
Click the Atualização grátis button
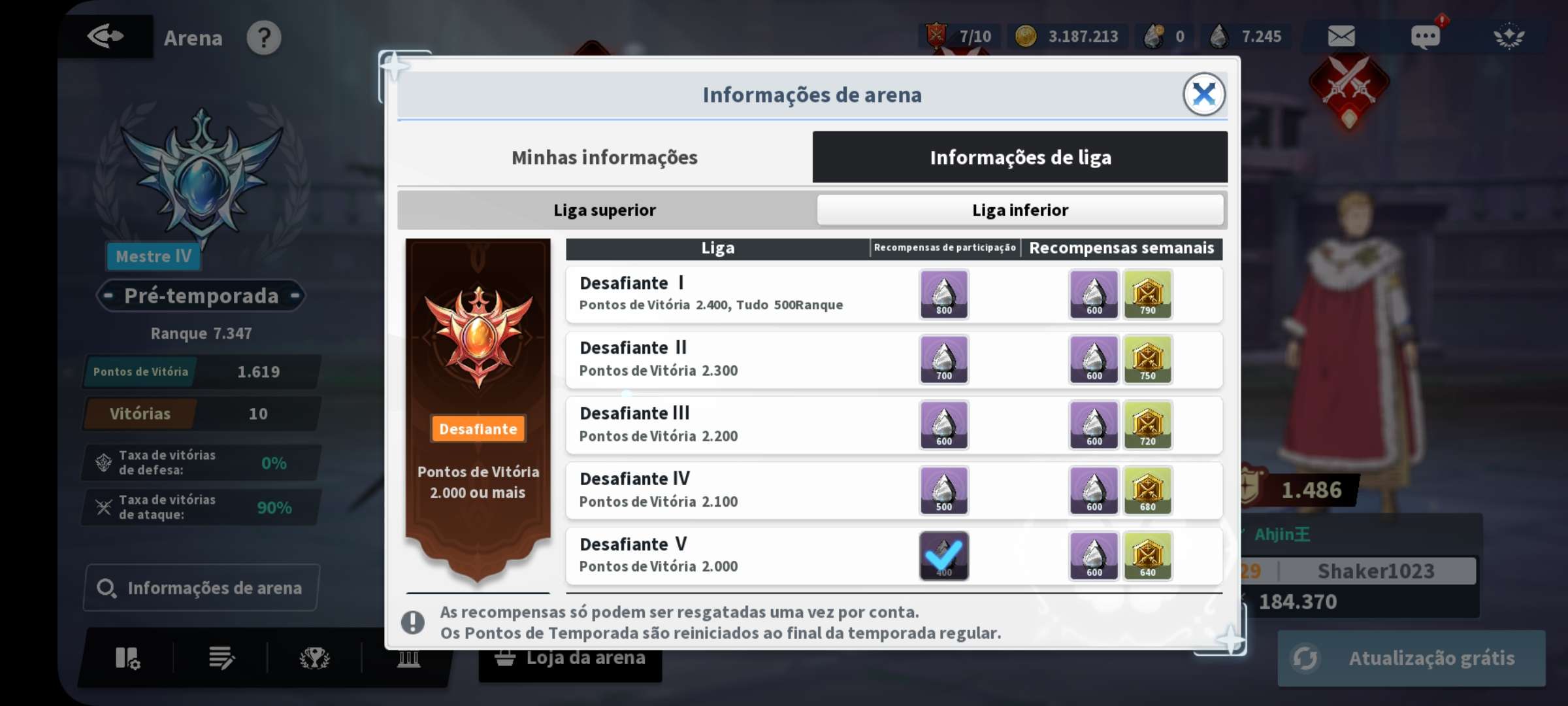tap(1411, 658)
